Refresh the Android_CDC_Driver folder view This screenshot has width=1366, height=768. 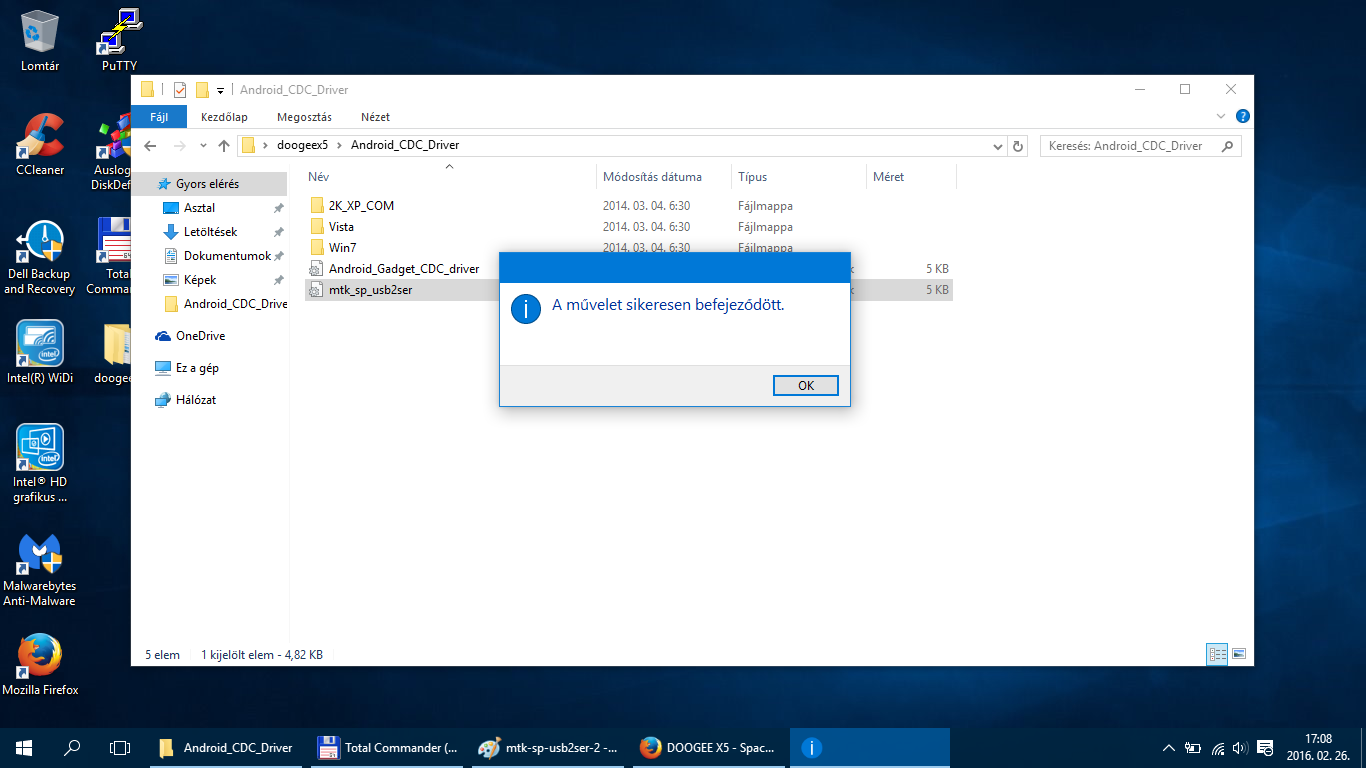tap(1018, 146)
